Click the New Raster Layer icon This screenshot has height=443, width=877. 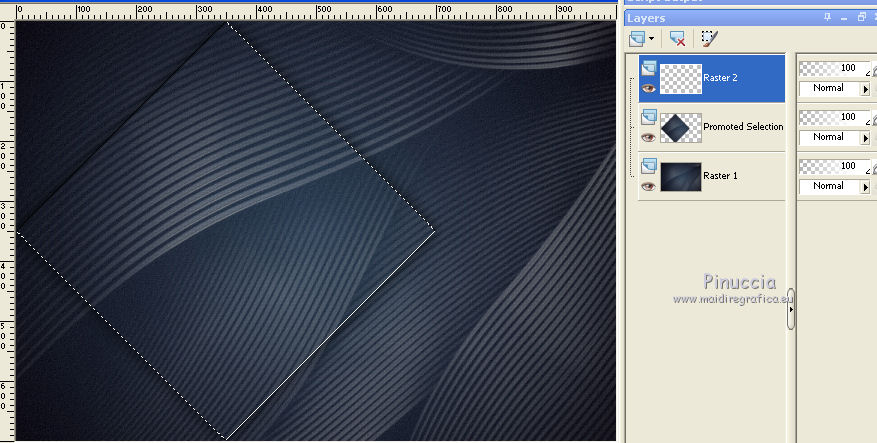(636, 38)
